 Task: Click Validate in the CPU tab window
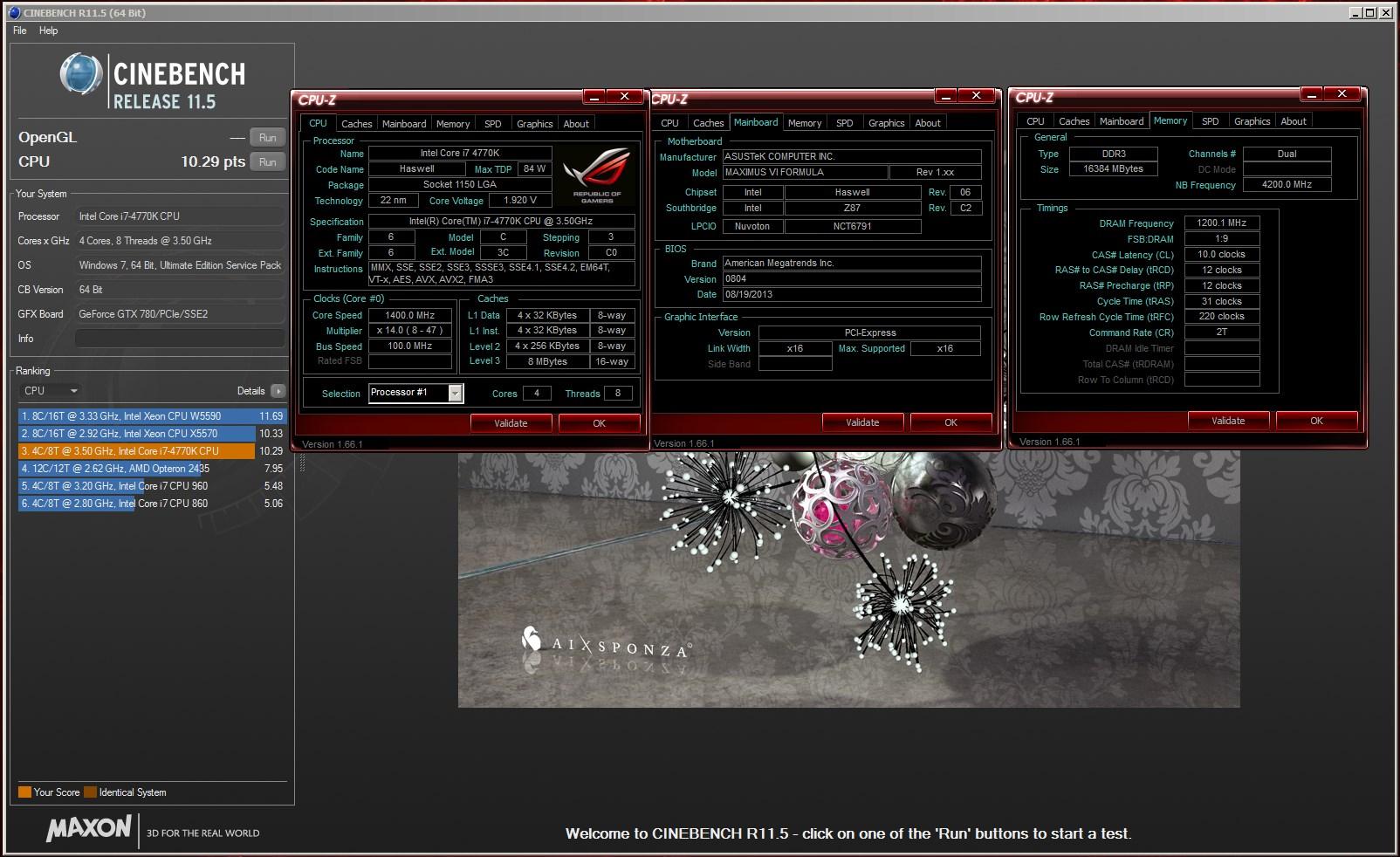coord(511,423)
